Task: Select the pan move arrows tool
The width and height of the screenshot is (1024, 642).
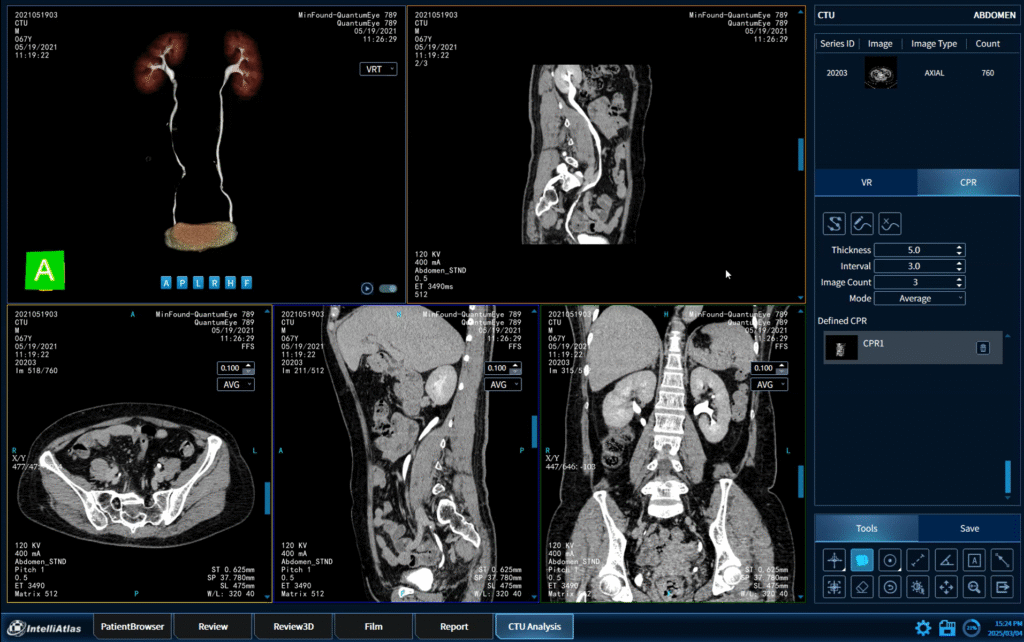Action: click(x=946, y=587)
